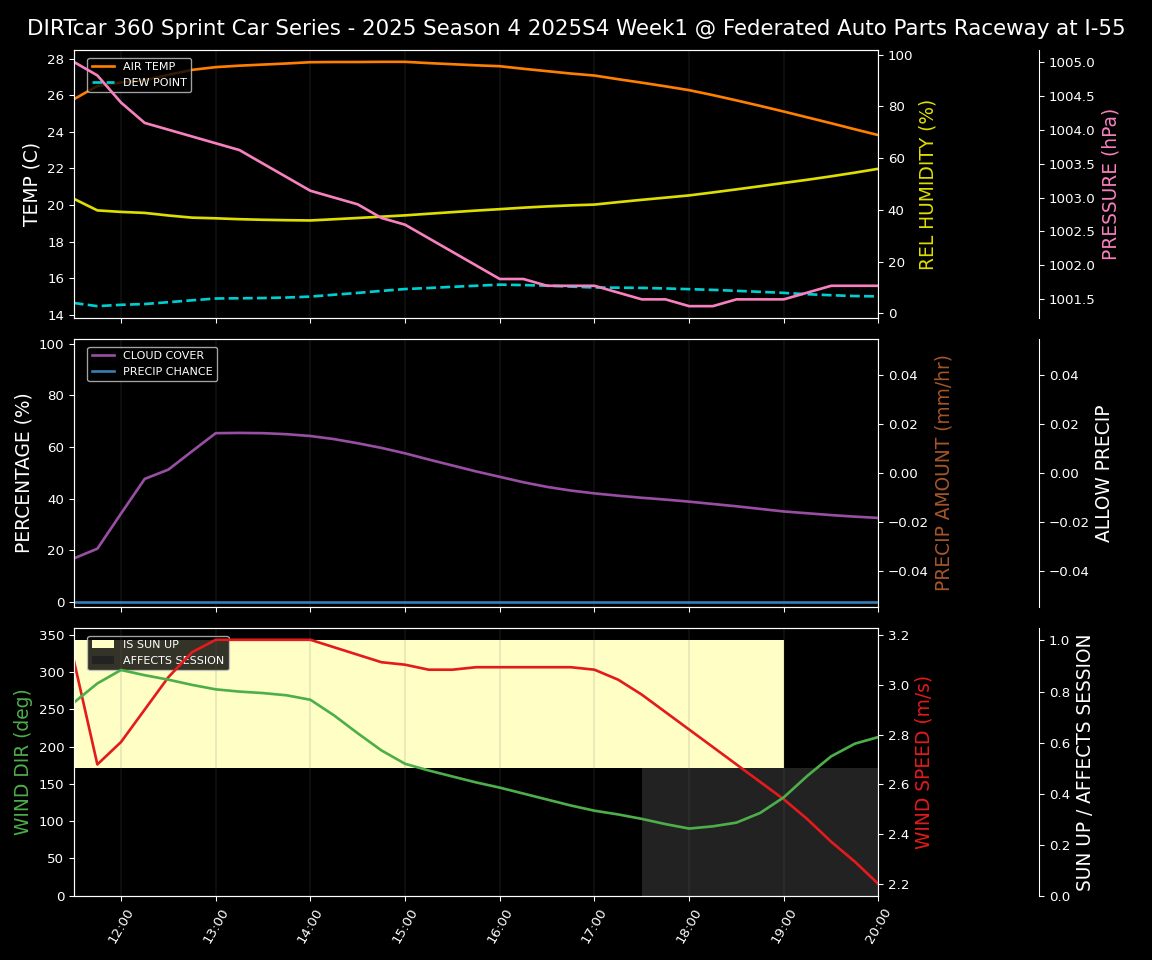Click the DEW POINT legend entry

[x=154, y=83]
